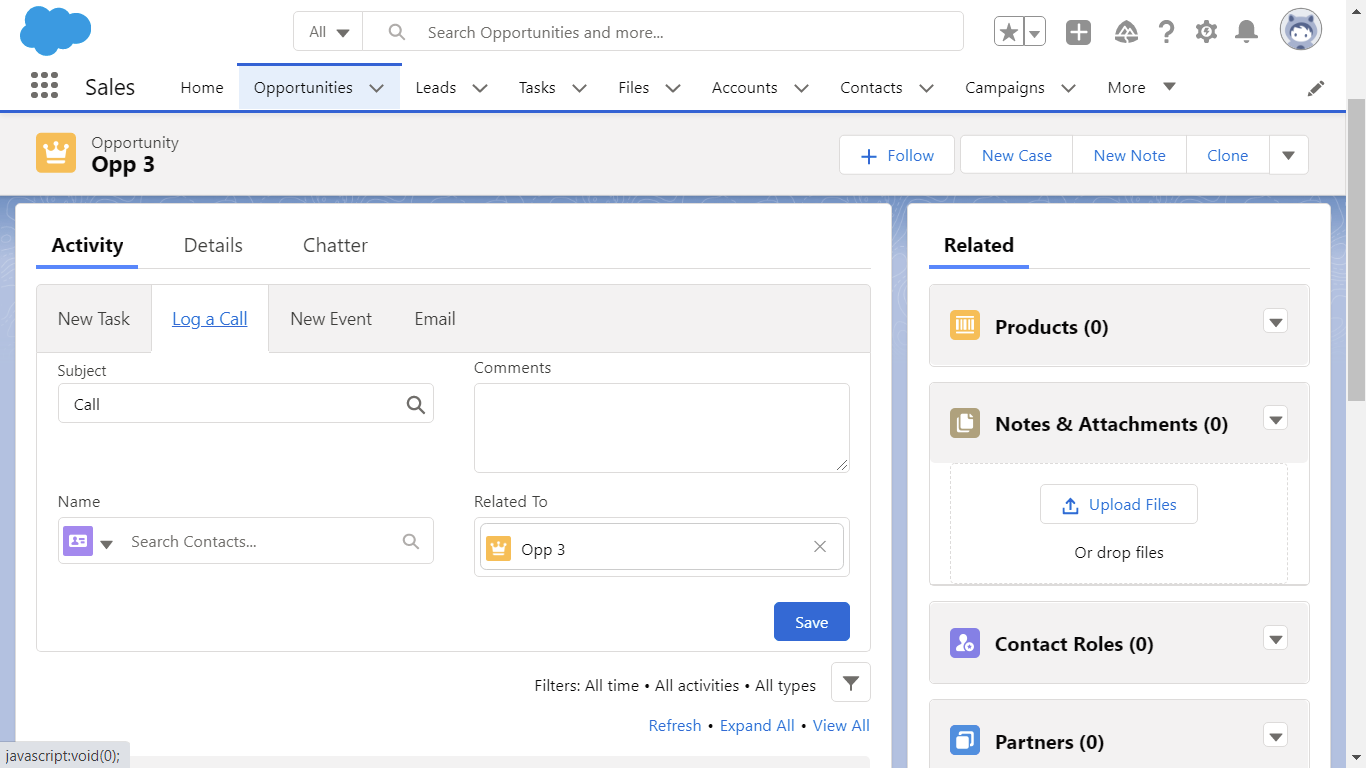The height and width of the screenshot is (768, 1366).
Task: Open the Files tab
Action: pyautogui.click(x=634, y=87)
